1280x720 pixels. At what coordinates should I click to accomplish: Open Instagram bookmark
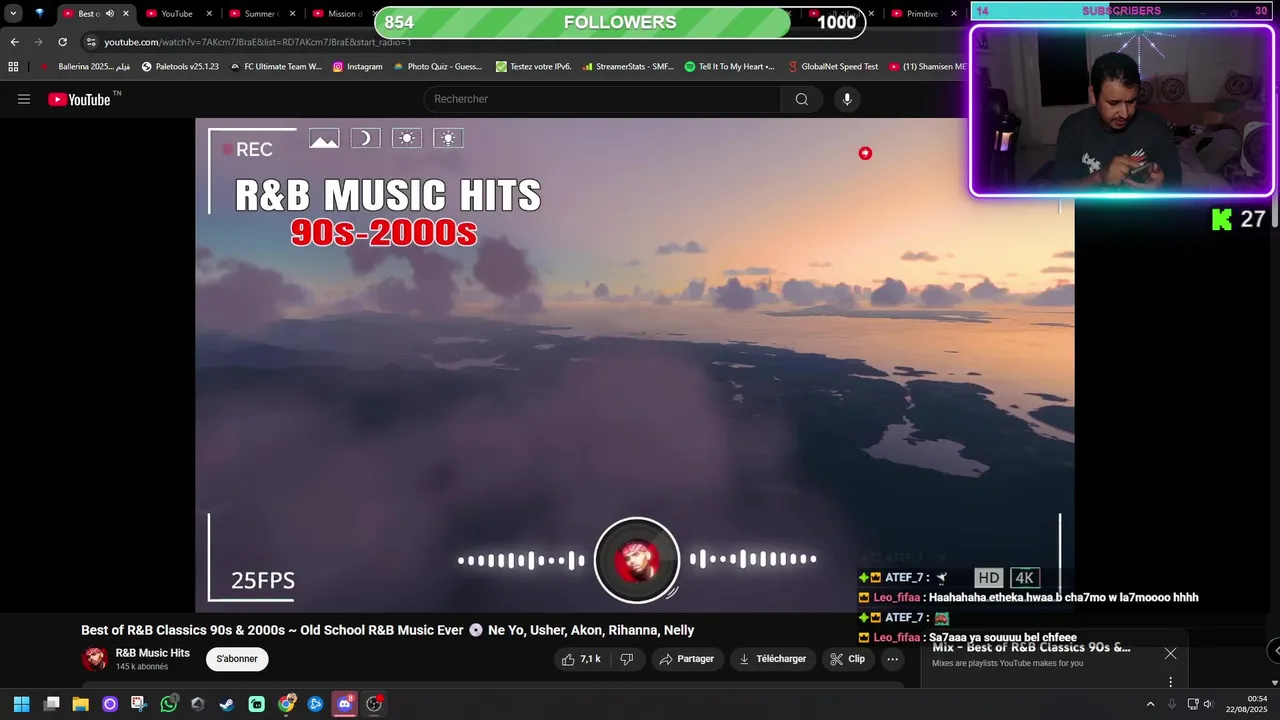(x=358, y=67)
